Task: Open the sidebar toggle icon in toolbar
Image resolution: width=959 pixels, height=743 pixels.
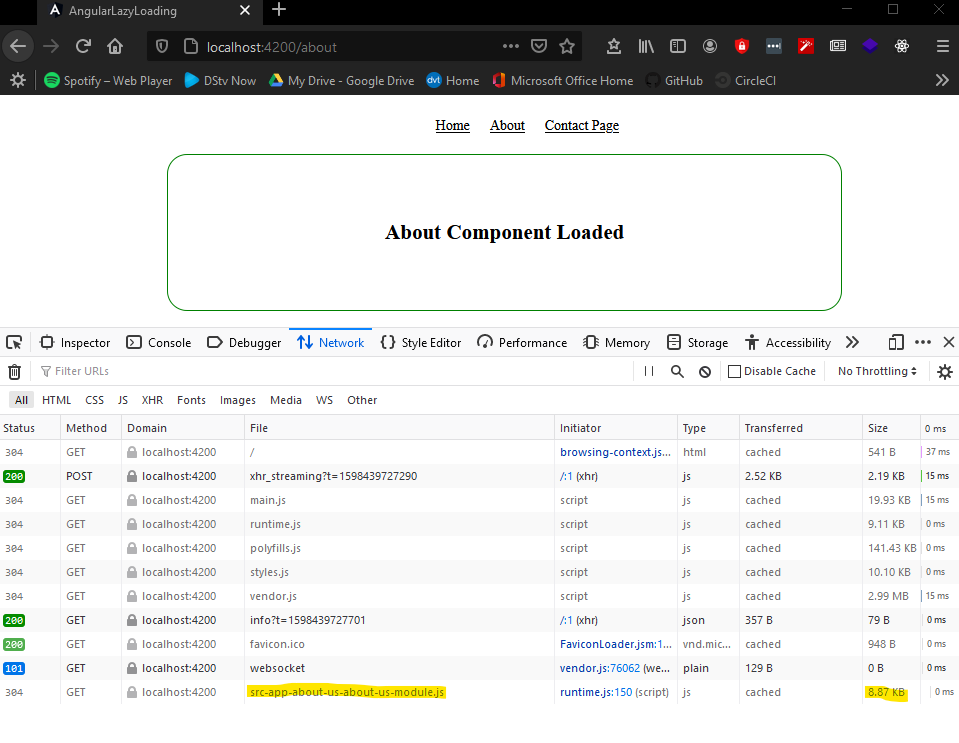Action: (x=677, y=46)
